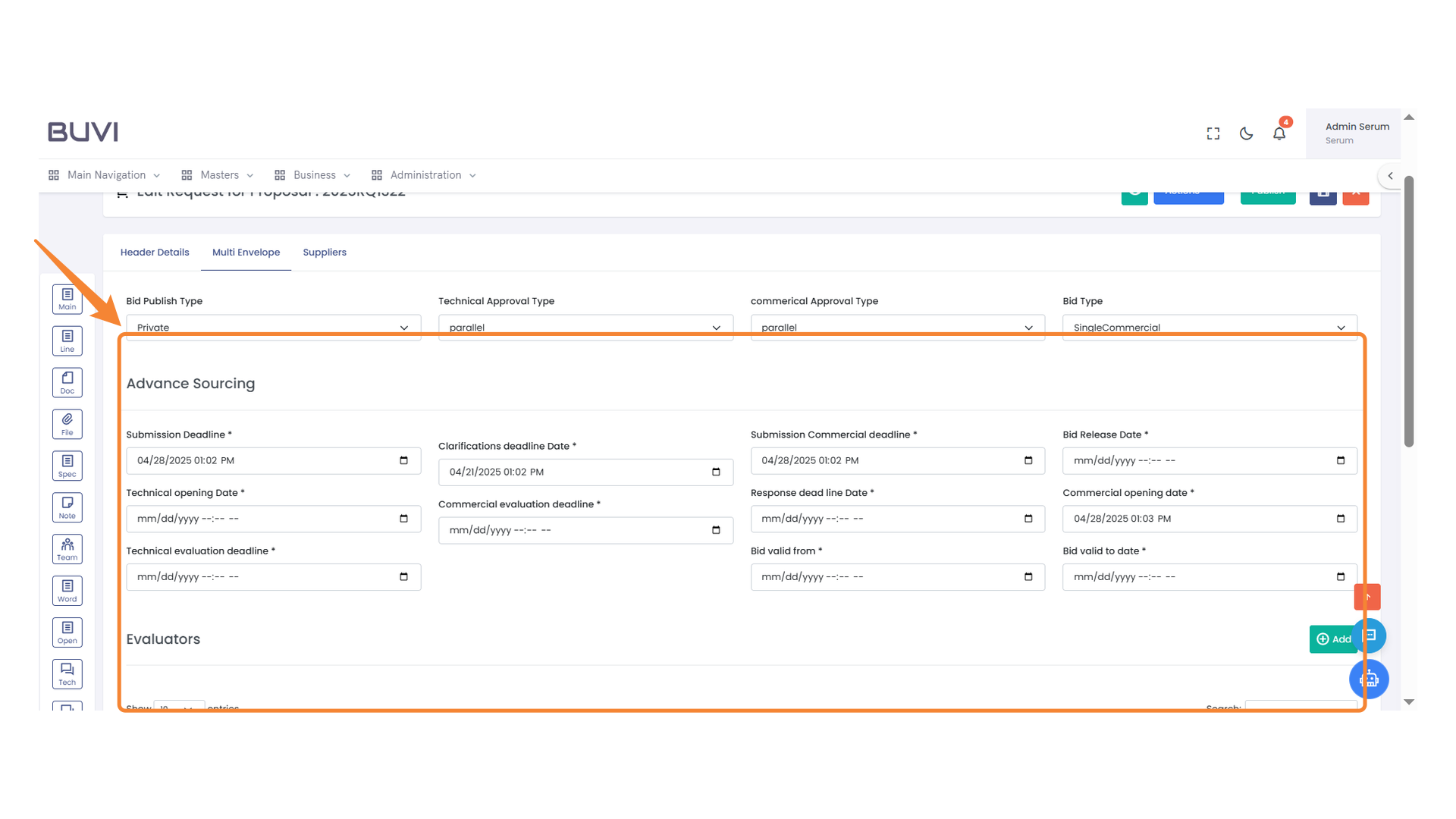Enter fullscreen using the expand icon
The height and width of the screenshot is (819, 1456).
click(x=1213, y=133)
